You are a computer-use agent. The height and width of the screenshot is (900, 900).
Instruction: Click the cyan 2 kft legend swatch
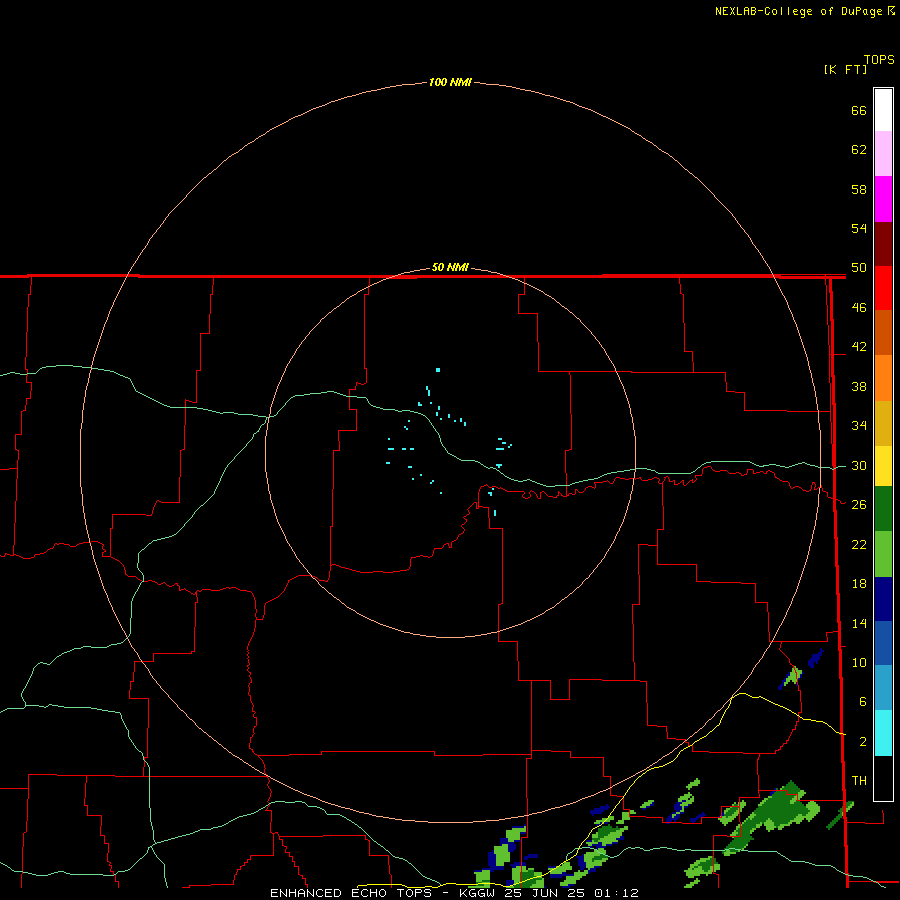pyautogui.click(x=883, y=733)
